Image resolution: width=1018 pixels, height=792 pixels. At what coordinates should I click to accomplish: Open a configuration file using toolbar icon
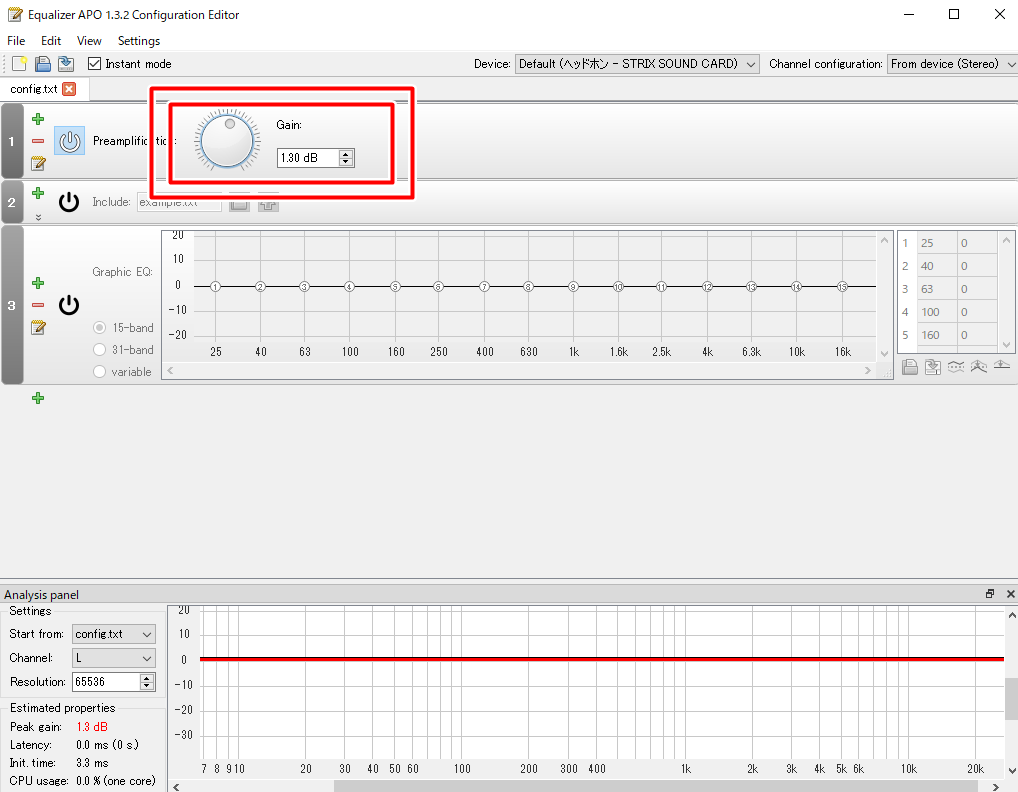coord(43,64)
